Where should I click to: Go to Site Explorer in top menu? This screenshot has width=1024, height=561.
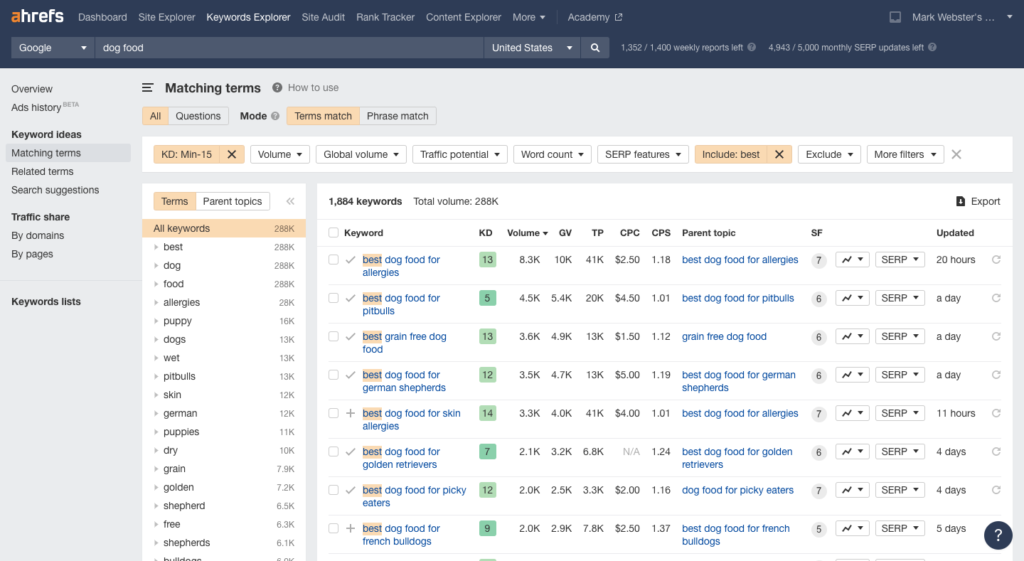pos(166,17)
